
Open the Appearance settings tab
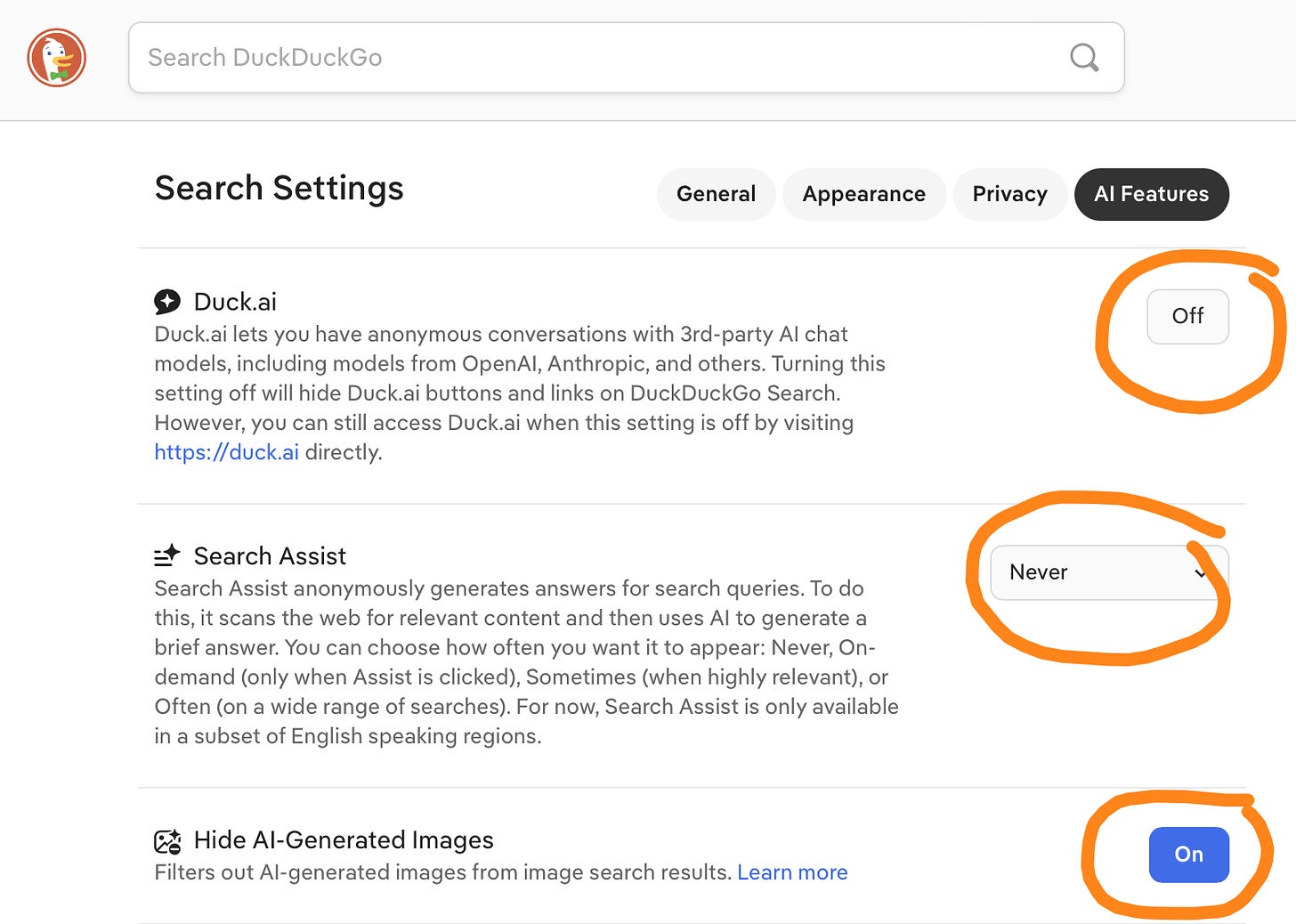coord(863,194)
